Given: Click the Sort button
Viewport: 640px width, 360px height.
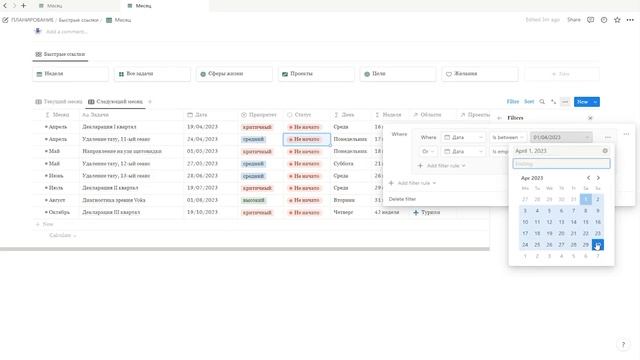Looking at the screenshot, I should tap(529, 102).
